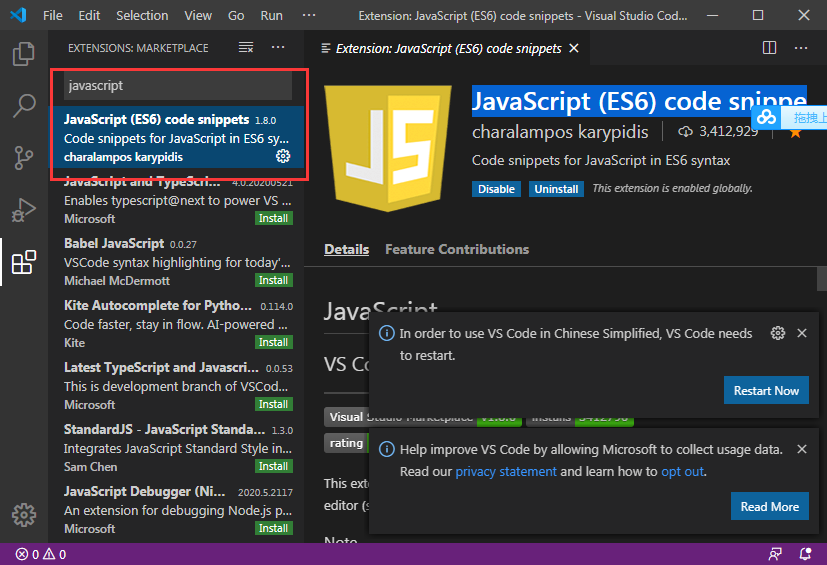Install Latest TypeScript and Javascript extension

click(x=274, y=404)
